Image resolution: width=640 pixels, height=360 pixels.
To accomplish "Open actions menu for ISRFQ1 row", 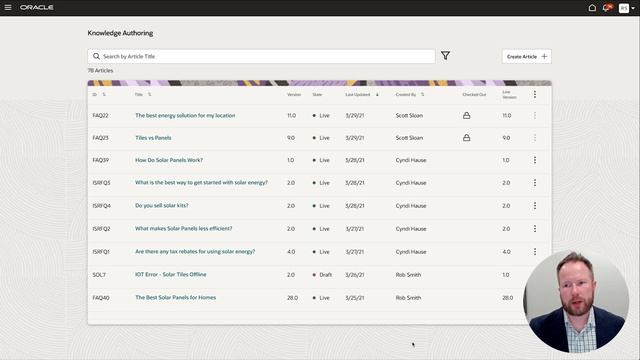I will click(535, 251).
